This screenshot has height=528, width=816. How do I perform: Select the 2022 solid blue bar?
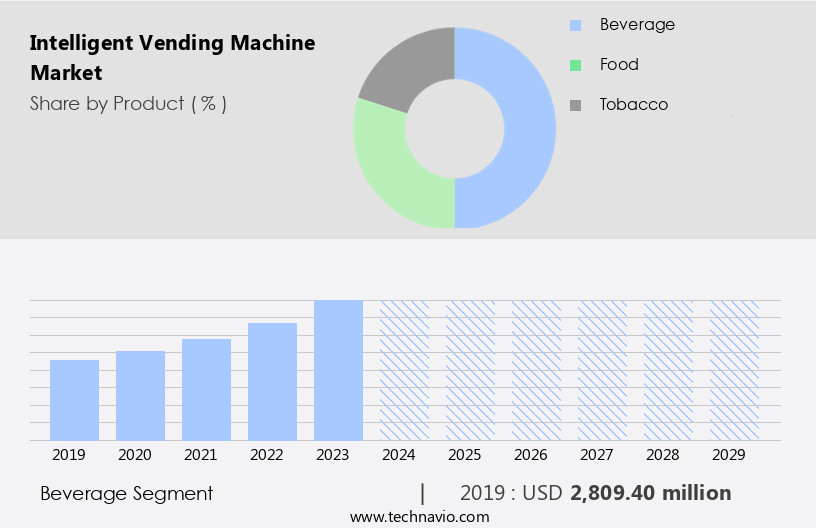[272, 381]
